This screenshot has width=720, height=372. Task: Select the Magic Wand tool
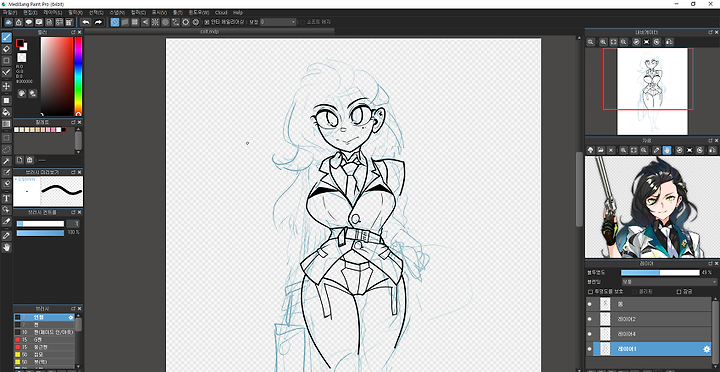click(x=6, y=161)
